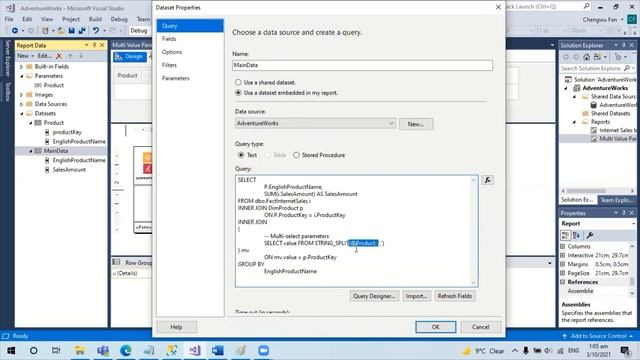Image resolution: width=640 pixels, height=360 pixels.
Task: Click New data source button
Action: 416,124
